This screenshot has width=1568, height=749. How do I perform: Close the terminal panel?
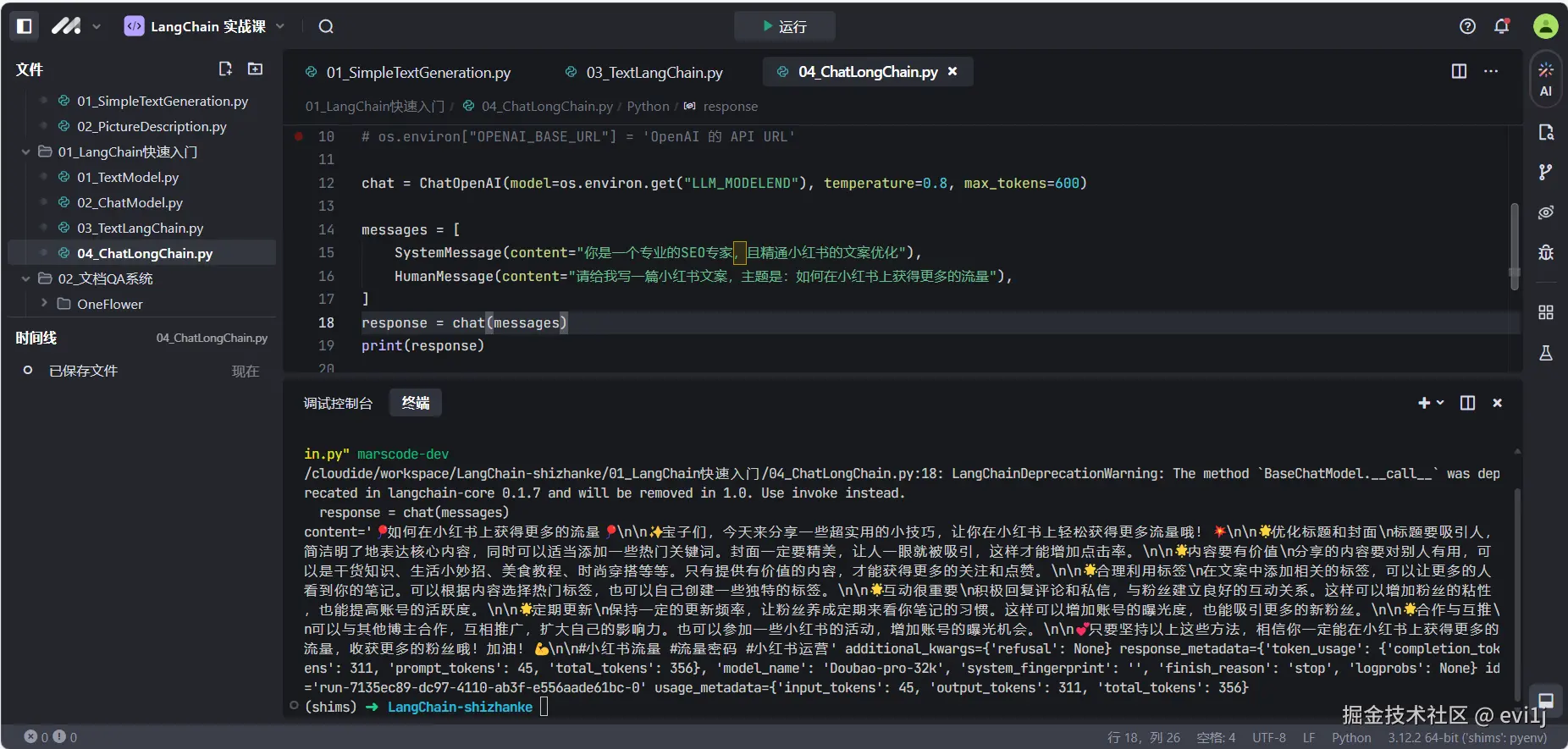click(x=1497, y=403)
